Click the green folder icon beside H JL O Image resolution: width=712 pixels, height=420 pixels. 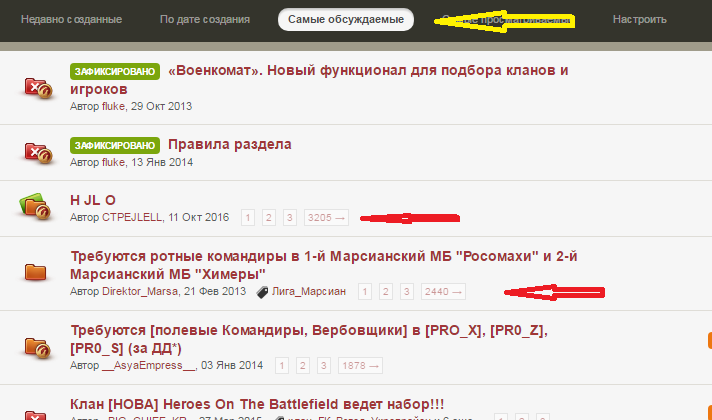(35, 206)
